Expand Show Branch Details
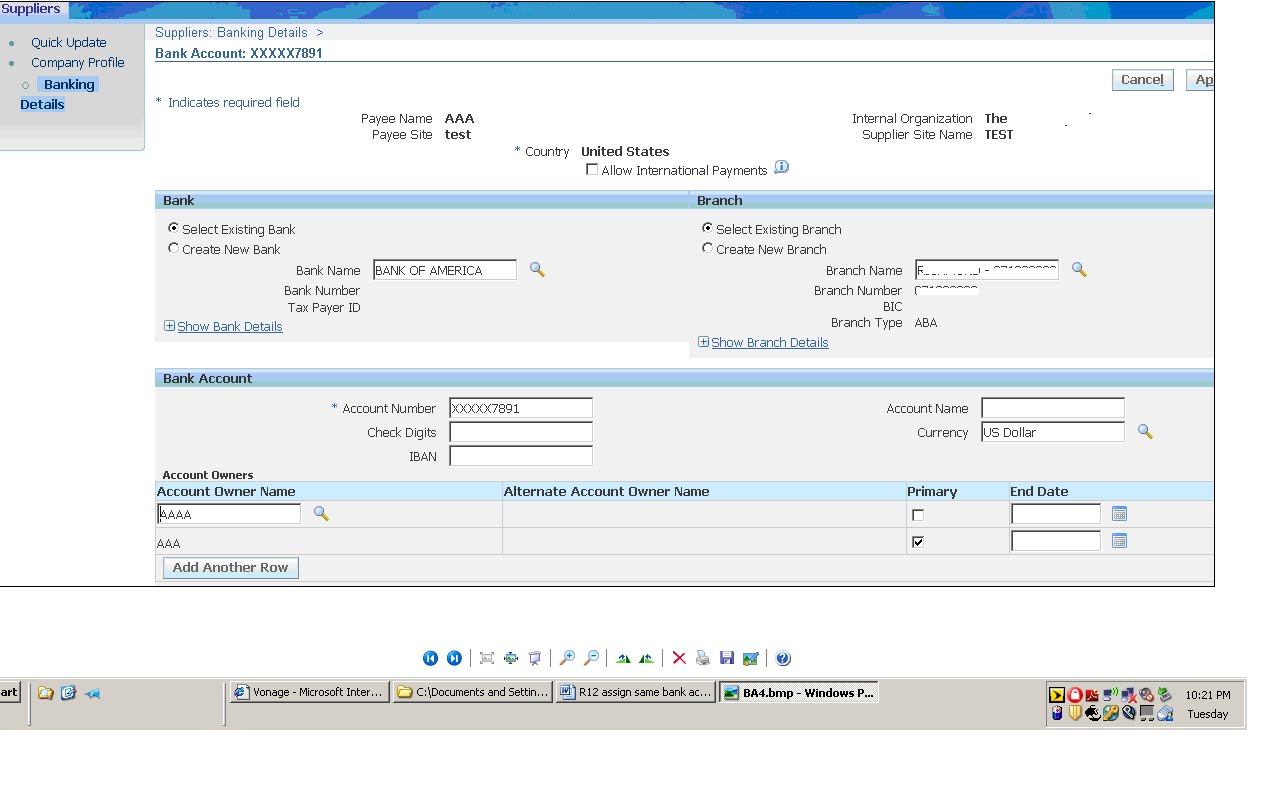Viewport: 1280px width, 800px height. (x=768, y=342)
